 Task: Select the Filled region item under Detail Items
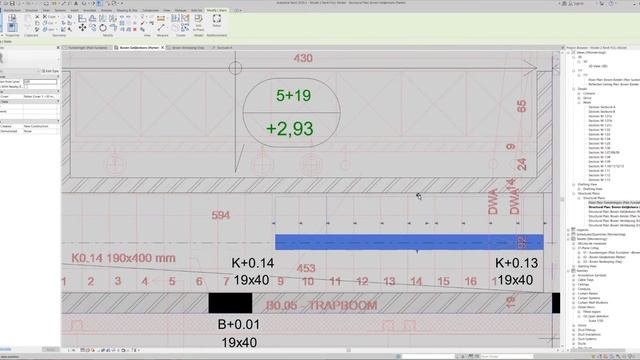592,311
